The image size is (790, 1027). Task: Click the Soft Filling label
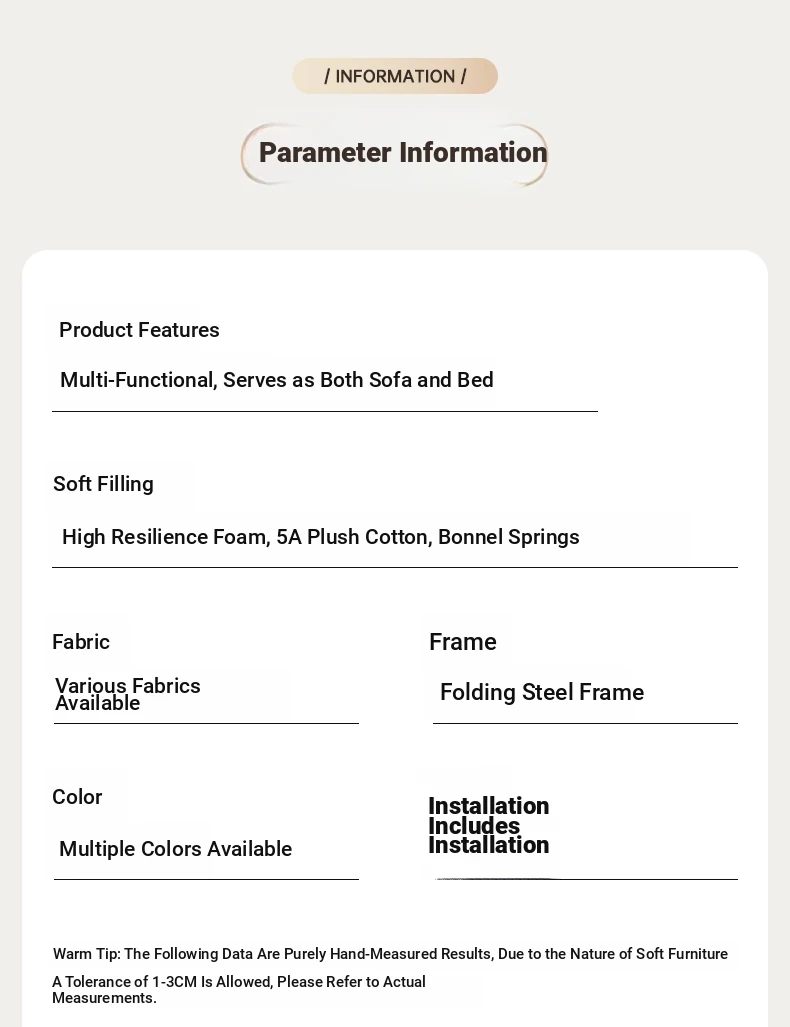tap(103, 484)
